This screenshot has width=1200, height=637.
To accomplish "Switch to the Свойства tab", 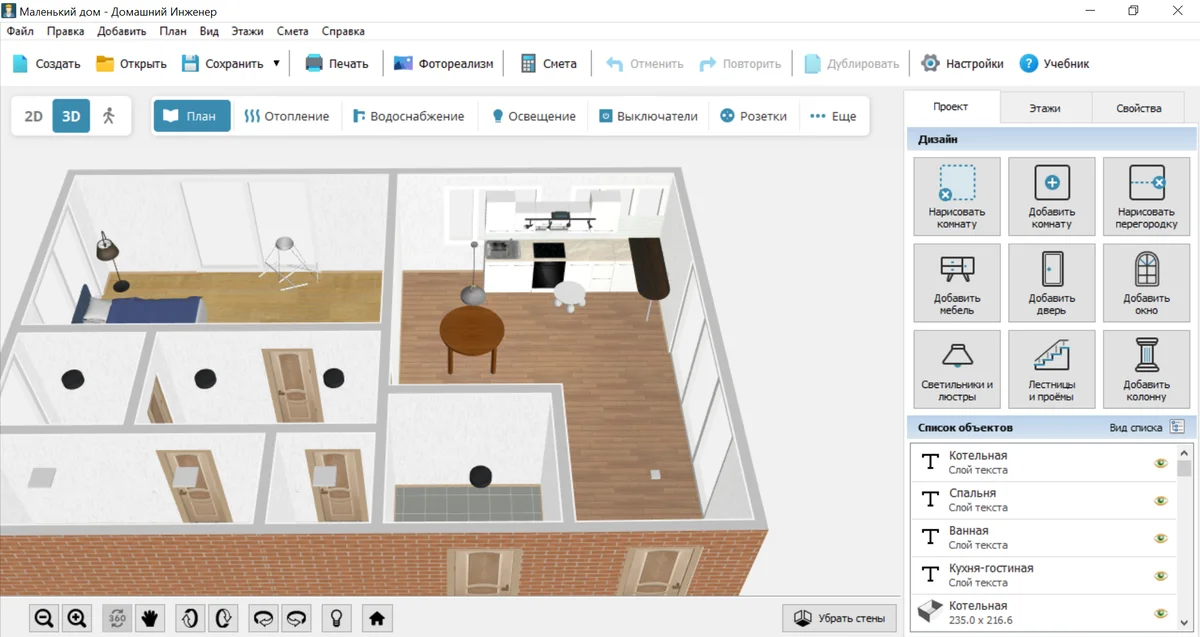I will pyautogui.click(x=1140, y=108).
